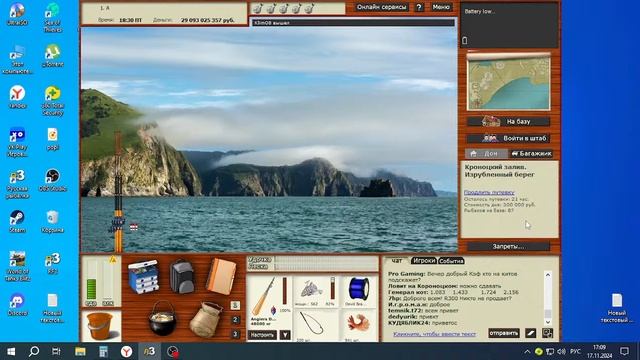Switch to the Дом tab

coord(486,153)
